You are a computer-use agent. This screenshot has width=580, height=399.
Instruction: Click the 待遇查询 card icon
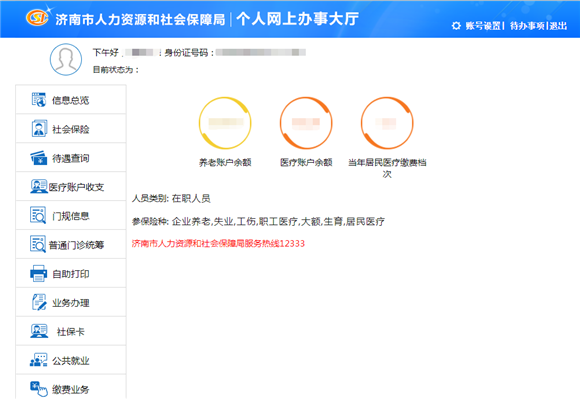point(39,158)
